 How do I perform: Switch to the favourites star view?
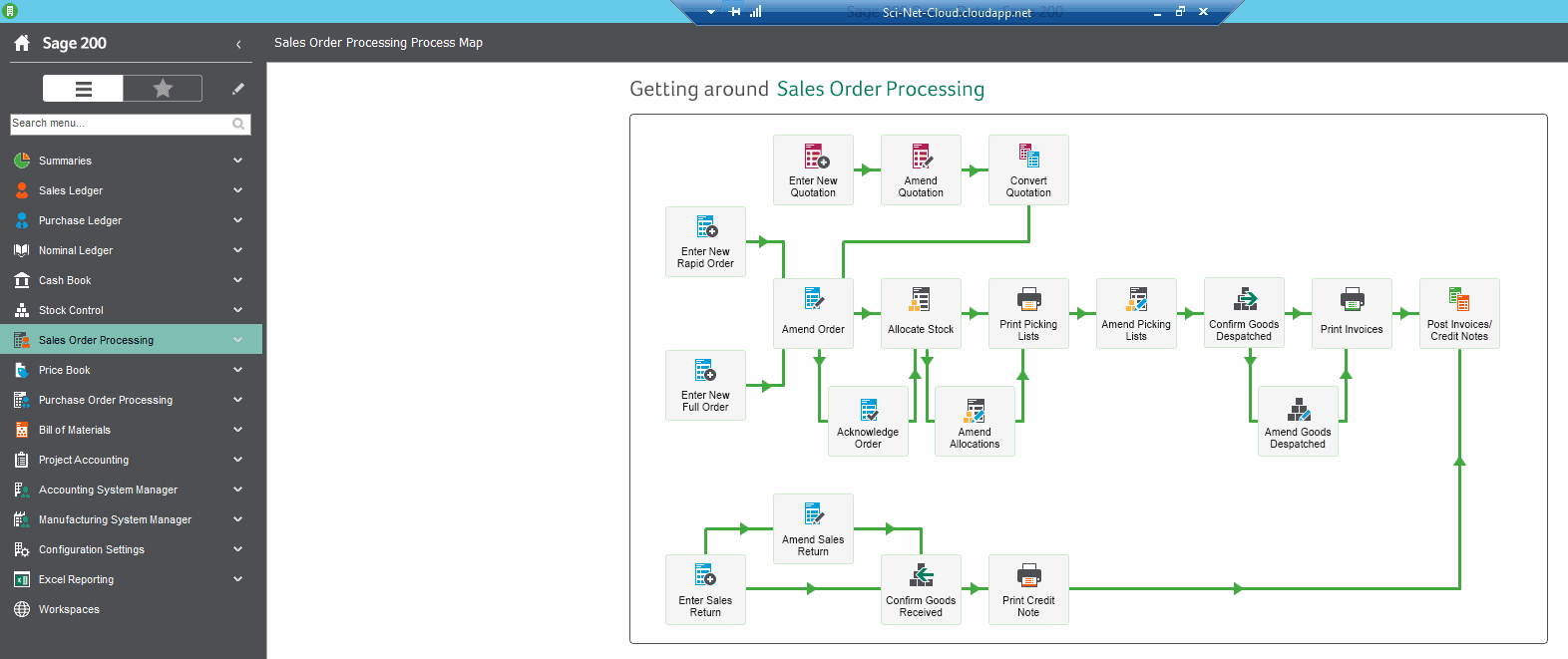tap(163, 89)
